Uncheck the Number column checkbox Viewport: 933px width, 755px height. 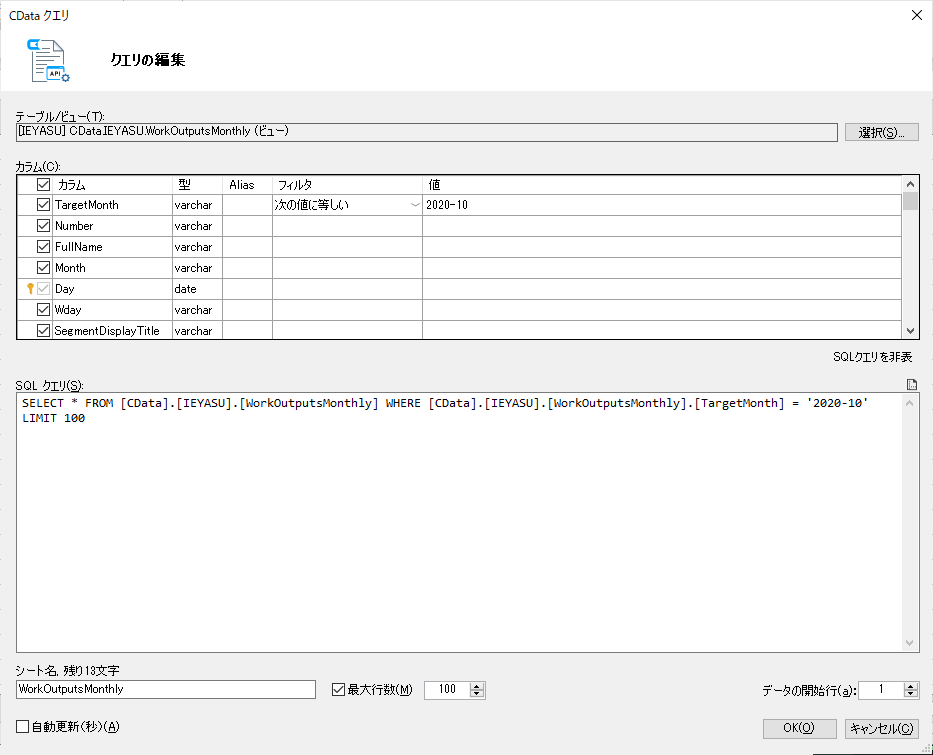click(x=43, y=225)
